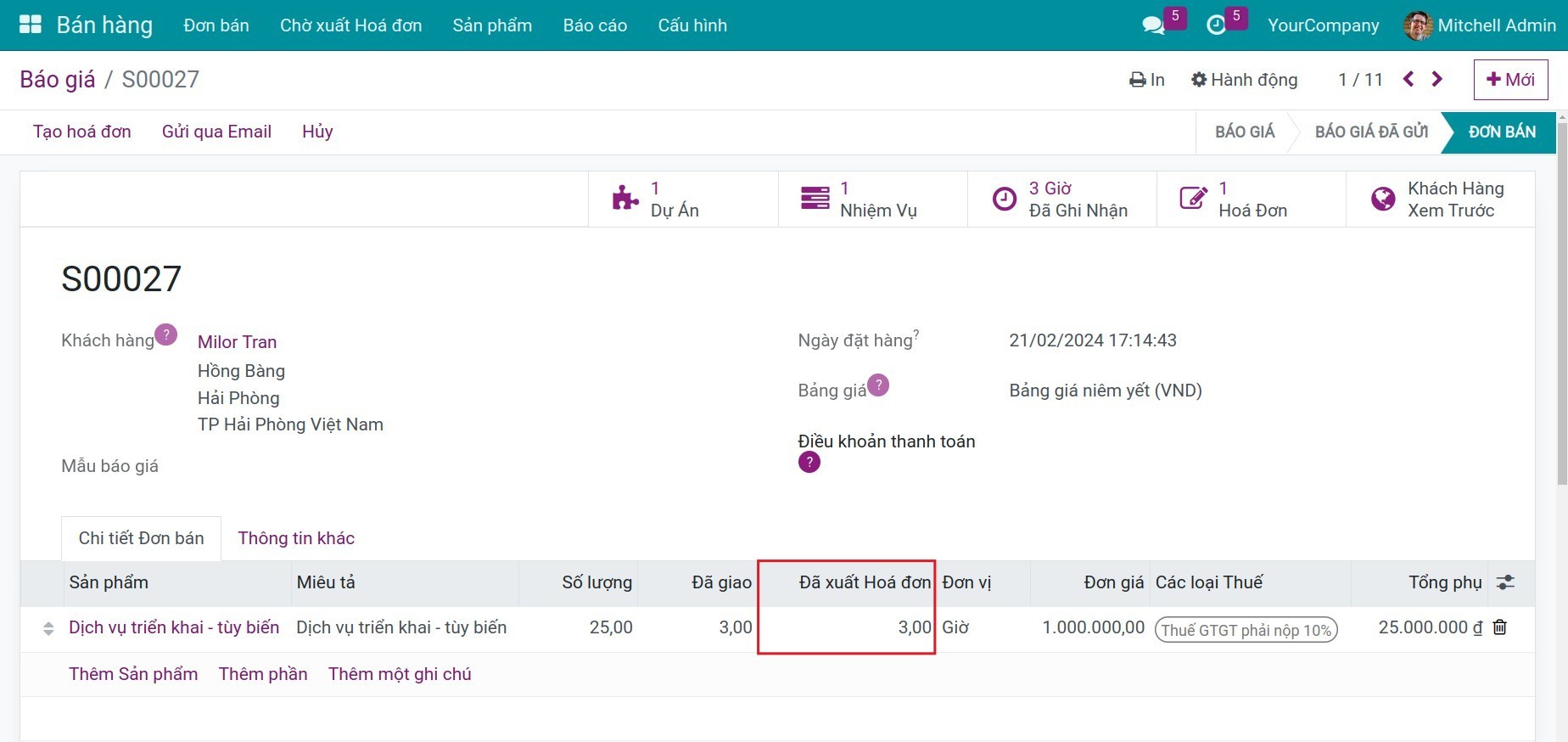Go to previous record arrow
1568x742 pixels.
pos(1408,79)
